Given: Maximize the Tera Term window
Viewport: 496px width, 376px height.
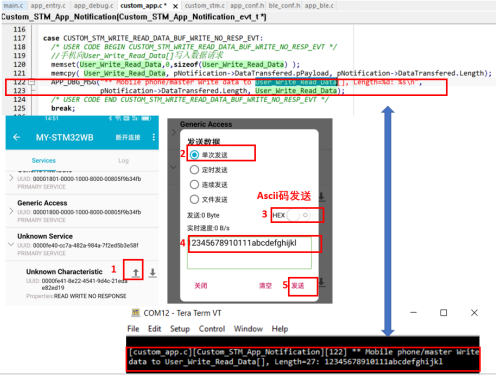Looking at the screenshot, I should 443,313.
